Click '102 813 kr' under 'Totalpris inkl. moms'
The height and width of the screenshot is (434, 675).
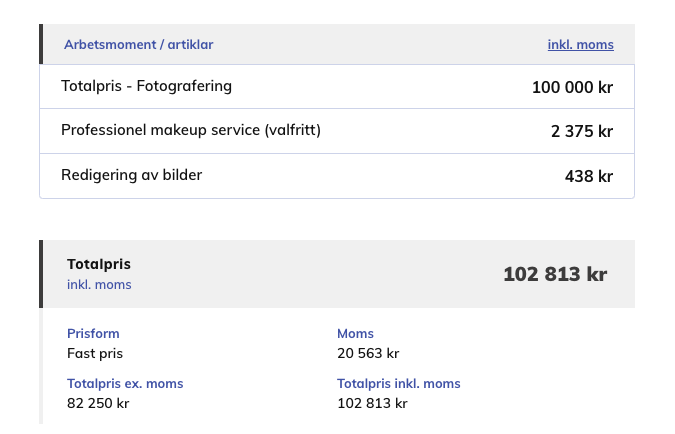[372, 403]
